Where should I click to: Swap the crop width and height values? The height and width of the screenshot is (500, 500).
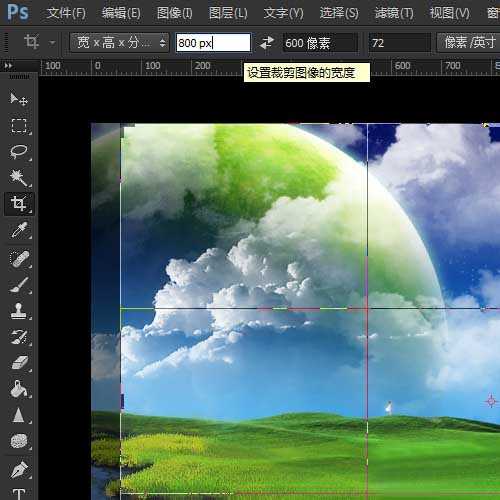[x=267, y=43]
